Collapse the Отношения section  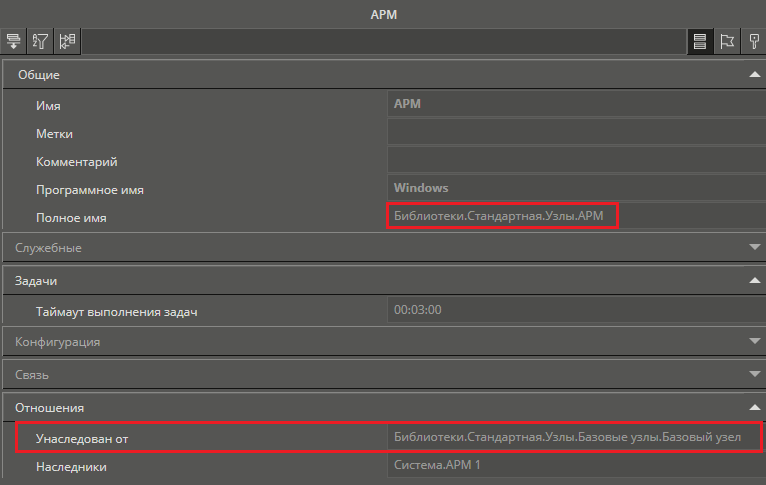[754, 408]
